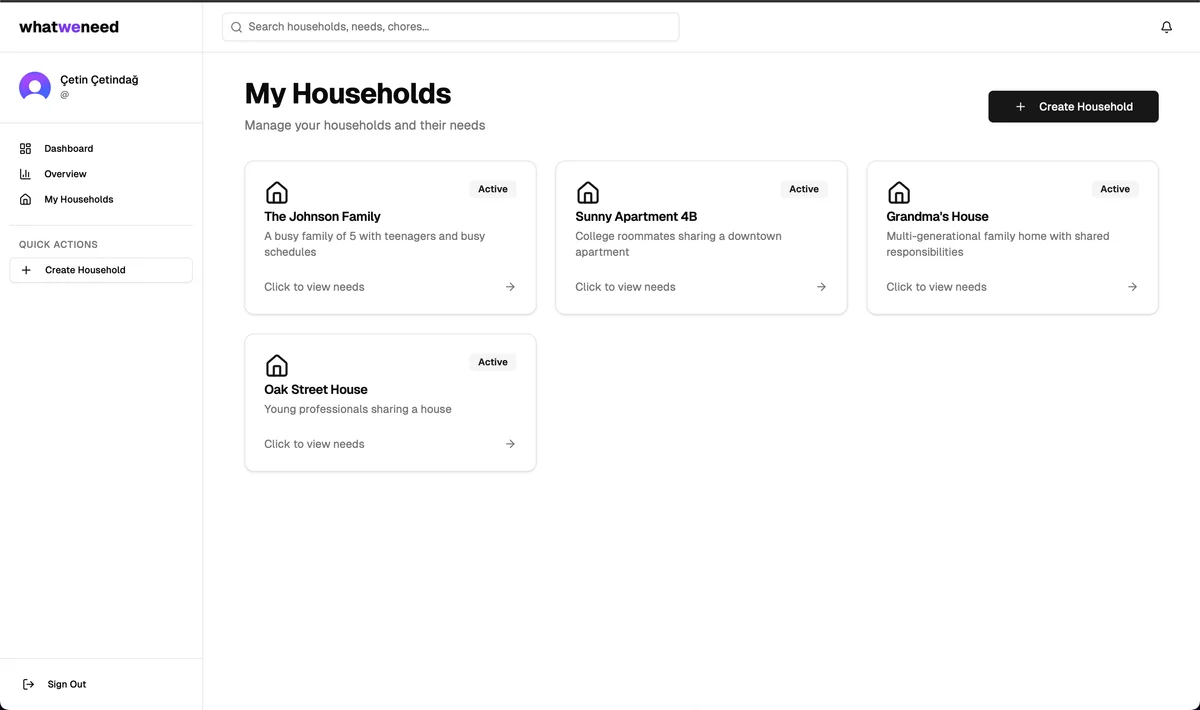Open the Dashboard menu item

click(x=68, y=149)
